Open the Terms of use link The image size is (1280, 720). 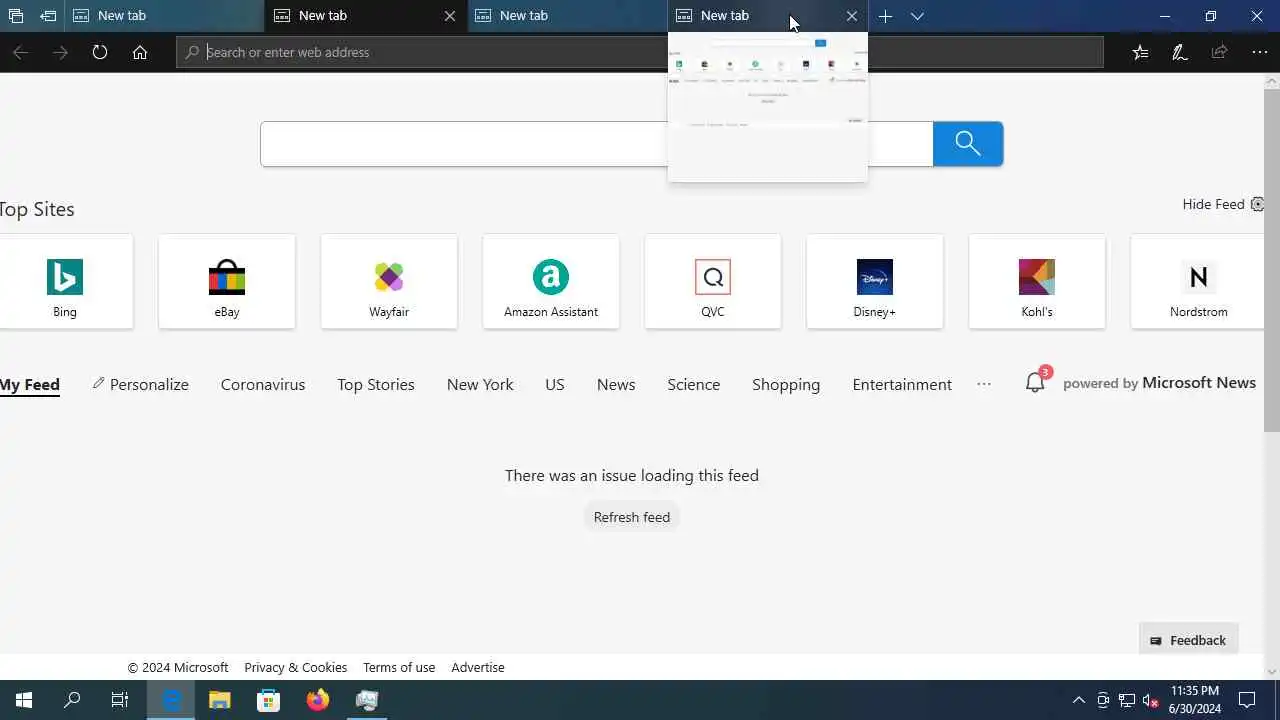click(x=399, y=667)
